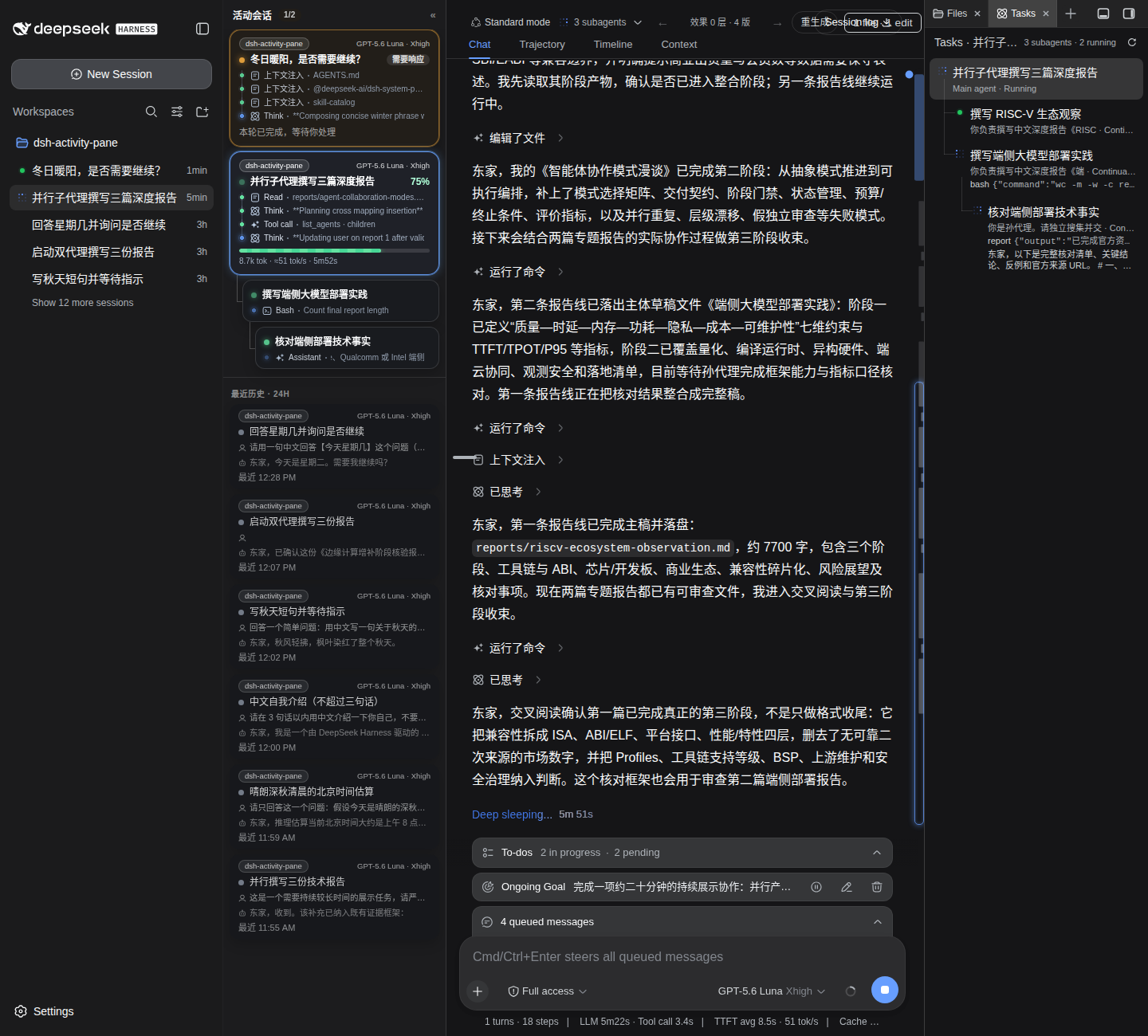Stop the running generation
Viewport: 1148px width, 1036px height.
(885, 990)
